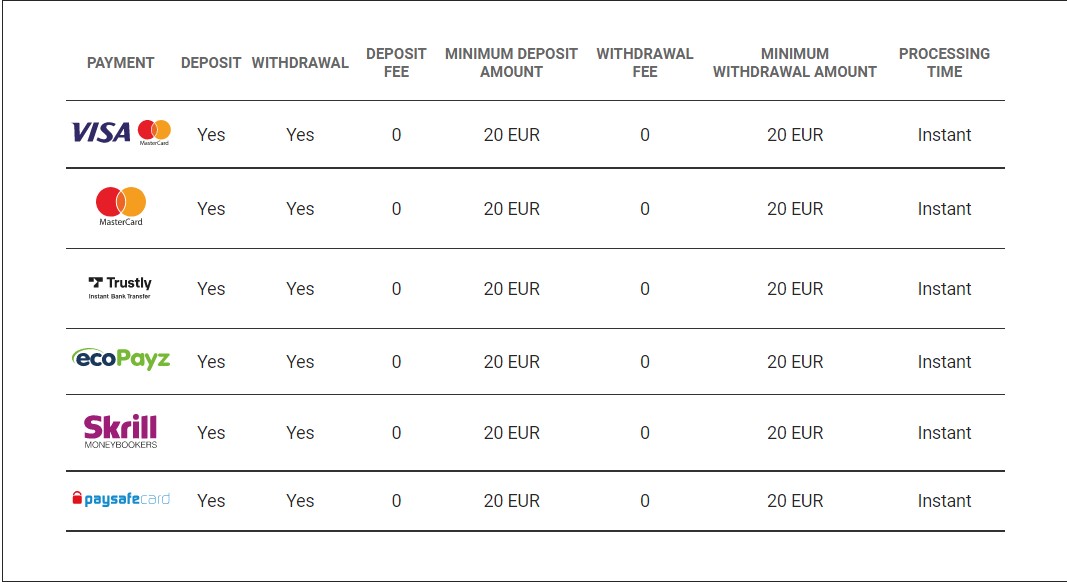Click the PROCESSING TIME header
Screen dimensions: 1067x582
945,63
